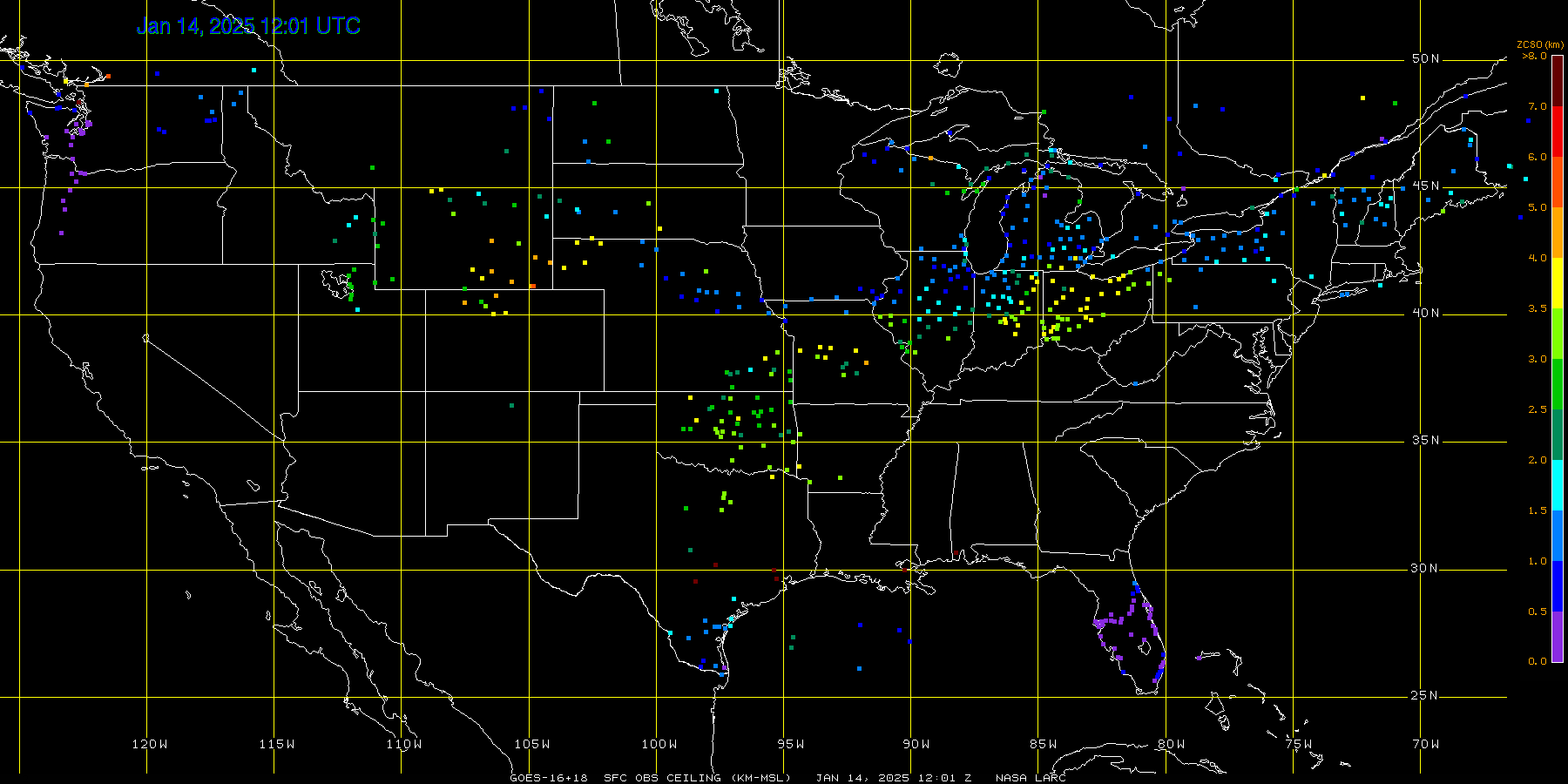This screenshot has height=784, width=1568.
Task: Click the 70 W longitude label
Action: coord(1426,745)
